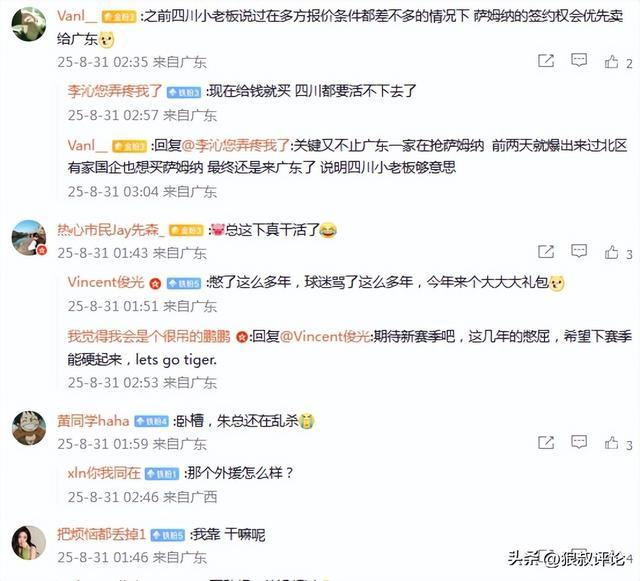Open the reply icon on Vanl_'s comment

pyautogui.click(x=579, y=61)
